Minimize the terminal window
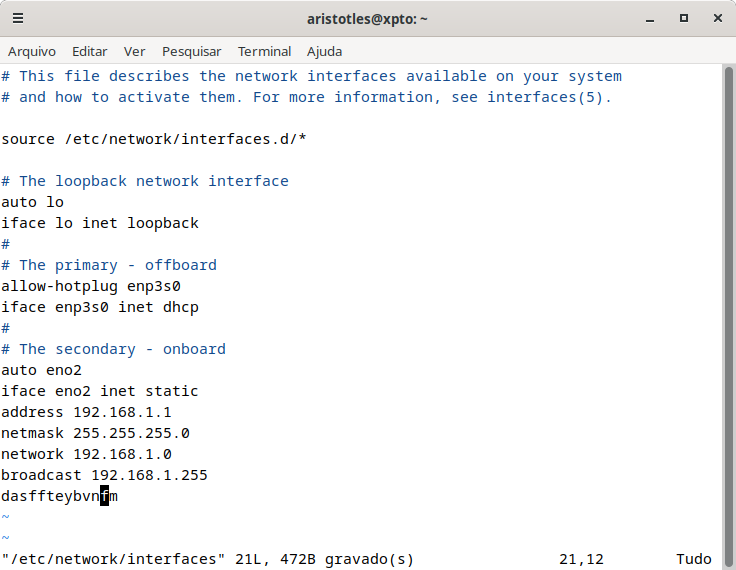This screenshot has height=570, width=736. [x=650, y=19]
